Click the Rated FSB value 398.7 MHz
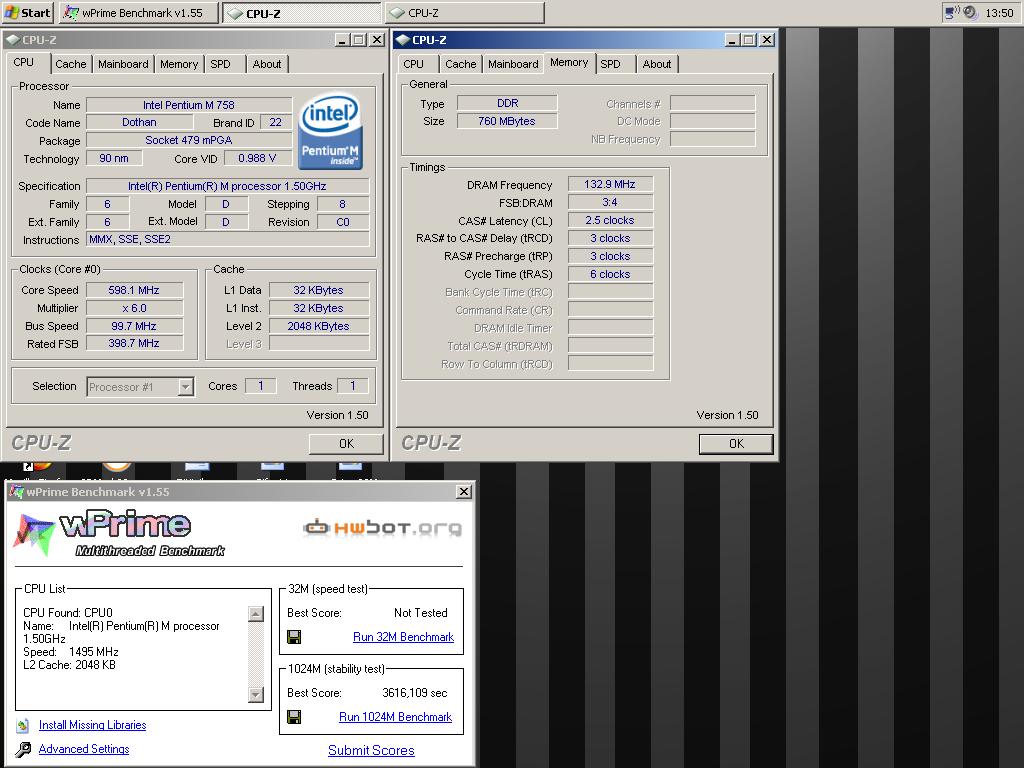1024x768 pixels. click(134, 344)
